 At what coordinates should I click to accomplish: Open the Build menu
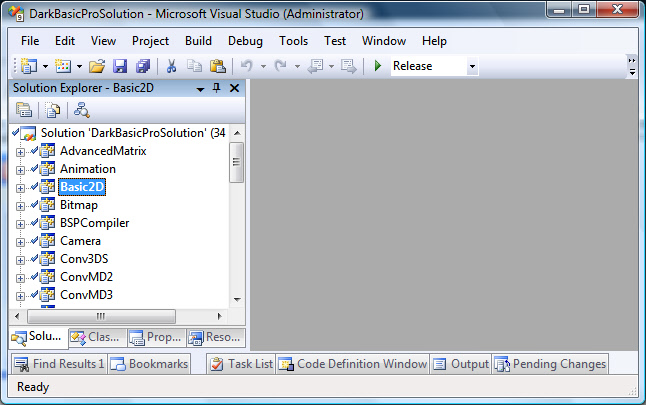pos(198,41)
